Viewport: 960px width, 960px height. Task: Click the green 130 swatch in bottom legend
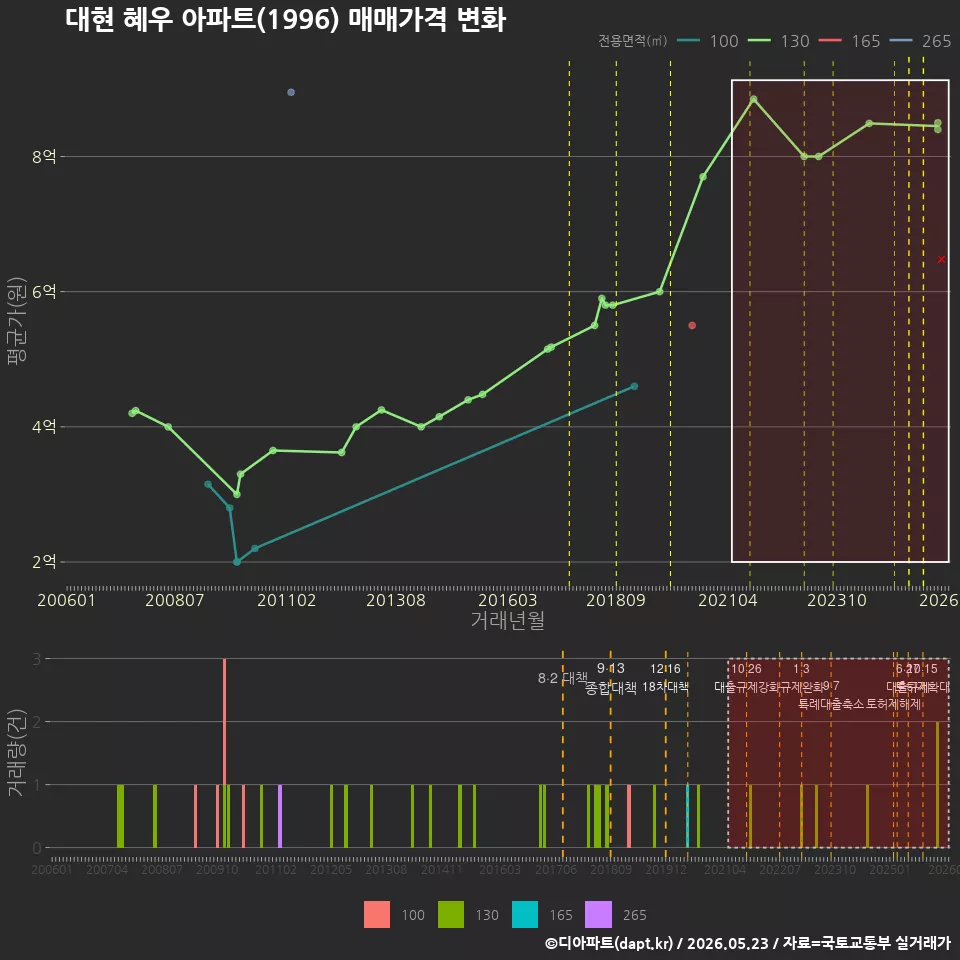(451, 915)
